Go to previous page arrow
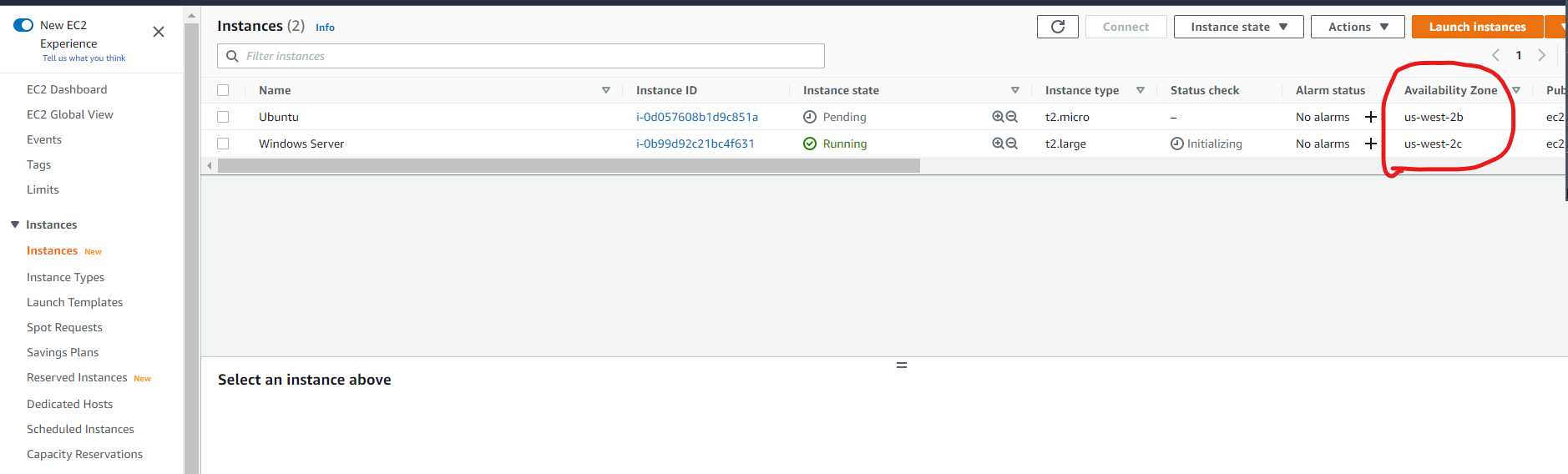Viewport: 1568px width, 474px height. pyautogui.click(x=1495, y=55)
